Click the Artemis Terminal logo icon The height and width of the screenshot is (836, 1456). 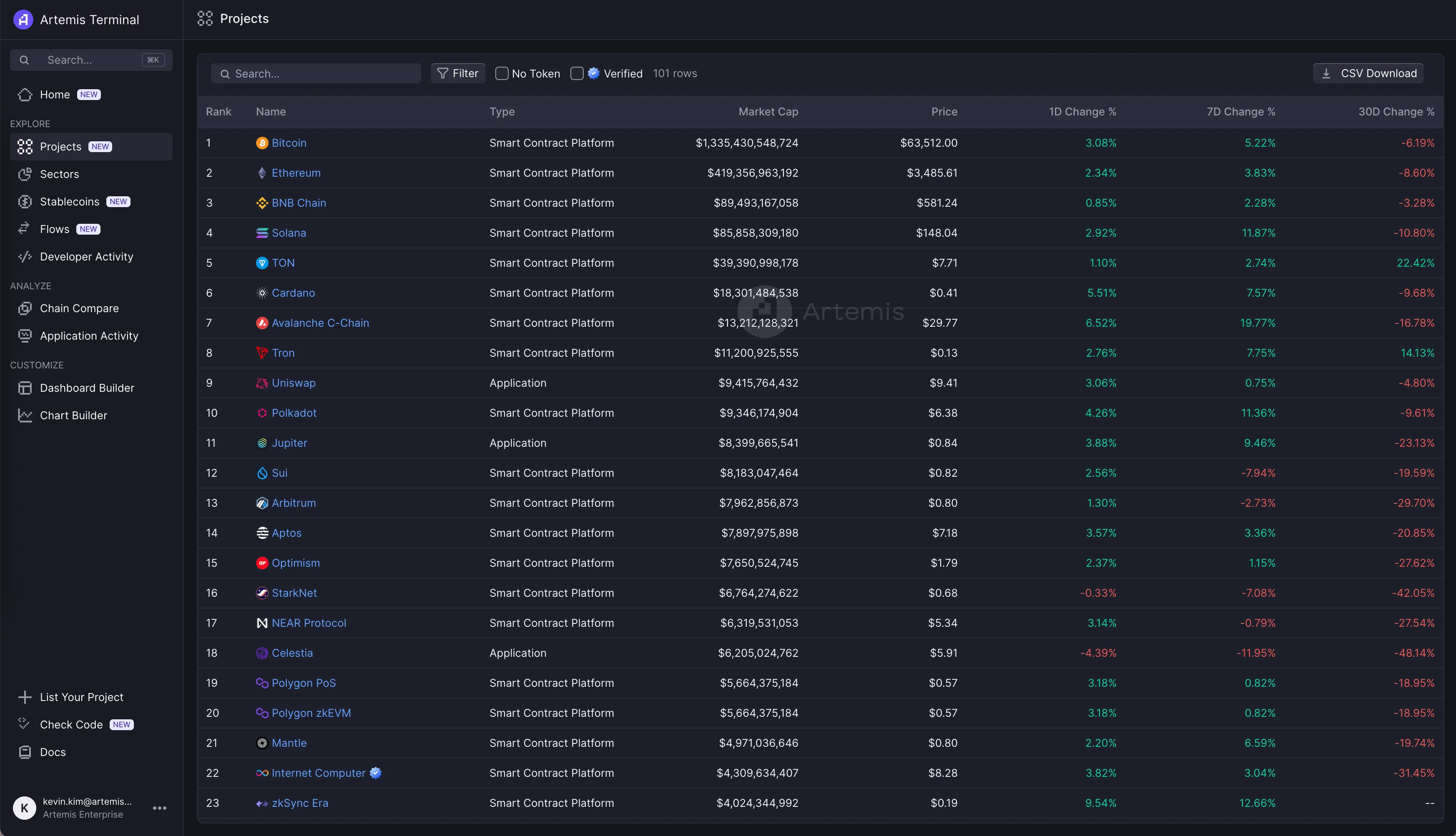(23, 20)
